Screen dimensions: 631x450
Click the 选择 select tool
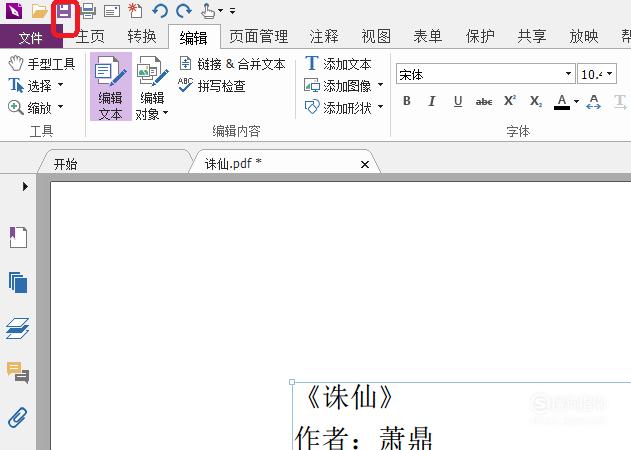coord(31,85)
